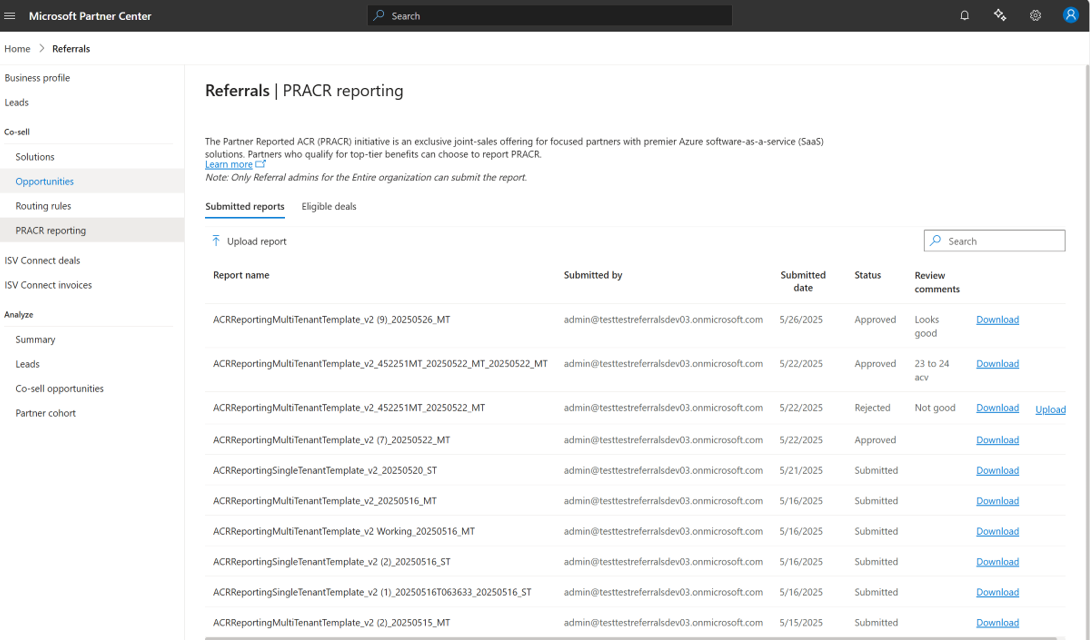
Task: Download the SingleTenantTemplate_v2_20250520_ST report
Action: [998, 470]
